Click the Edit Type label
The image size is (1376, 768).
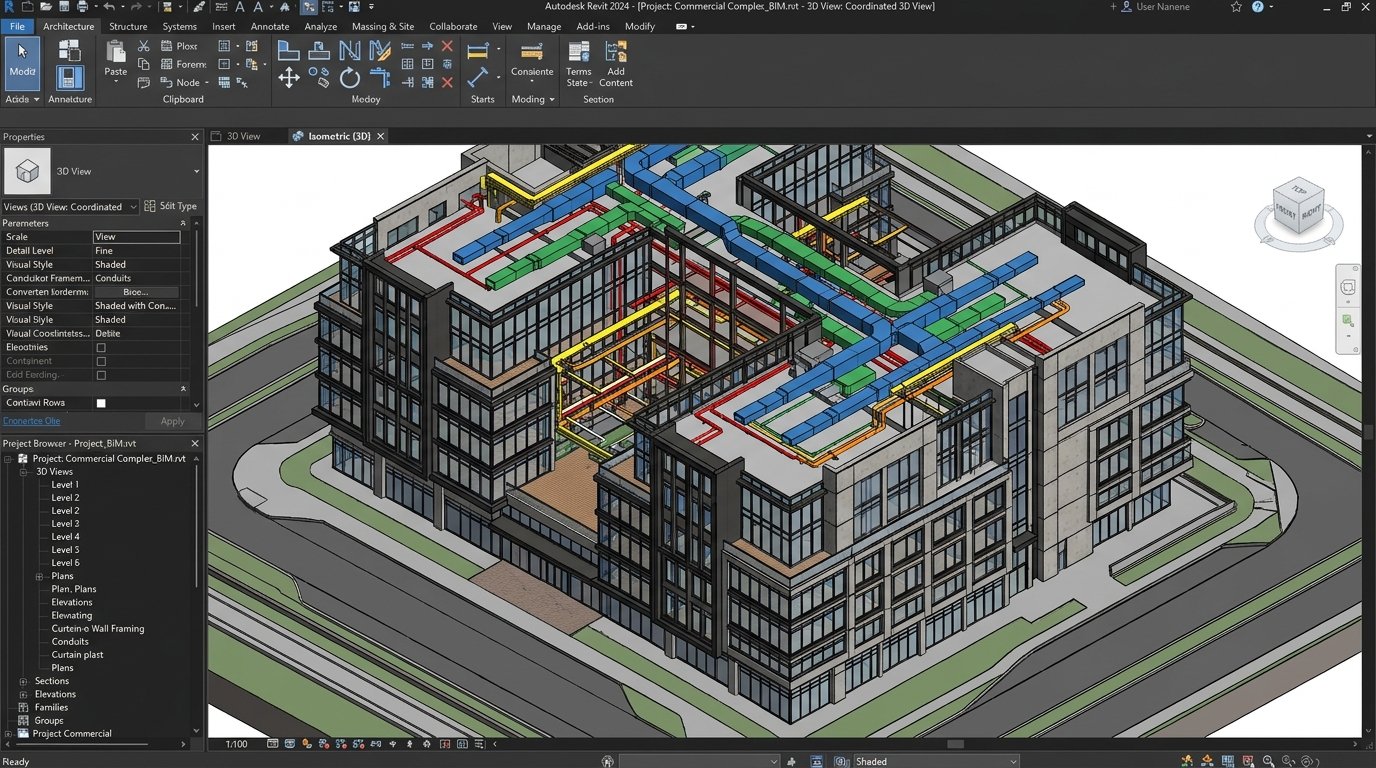(x=178, y=206)
